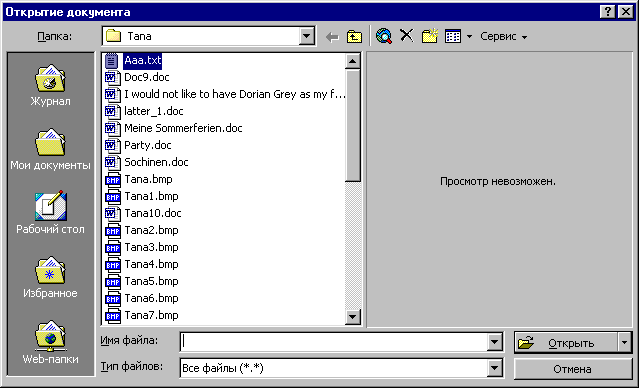Click the Word icon beside Doc9.doc

pos(112,77)
